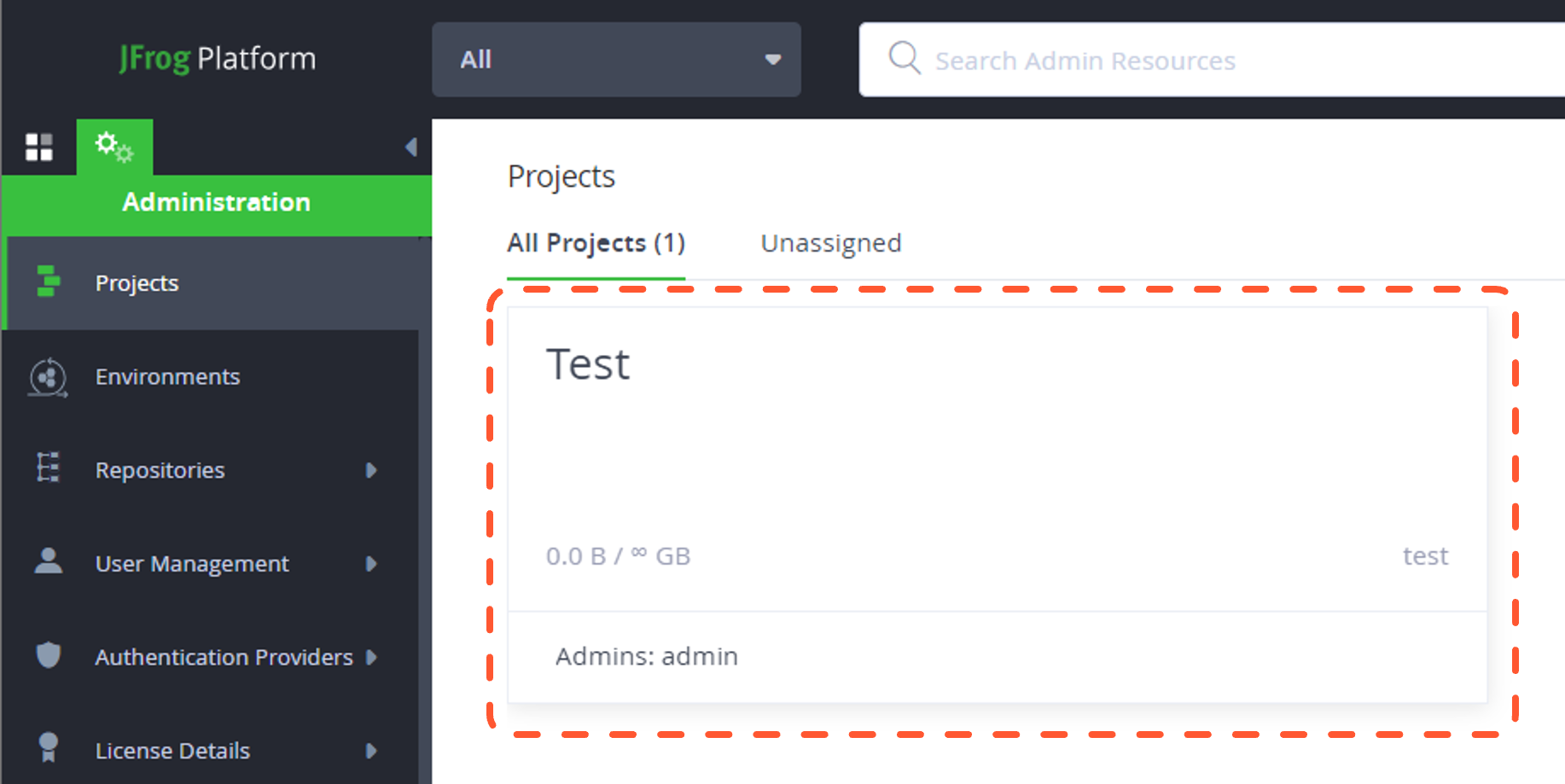Click the Repositories tree icon
The image size is (1565, 784).
(48, 468)
